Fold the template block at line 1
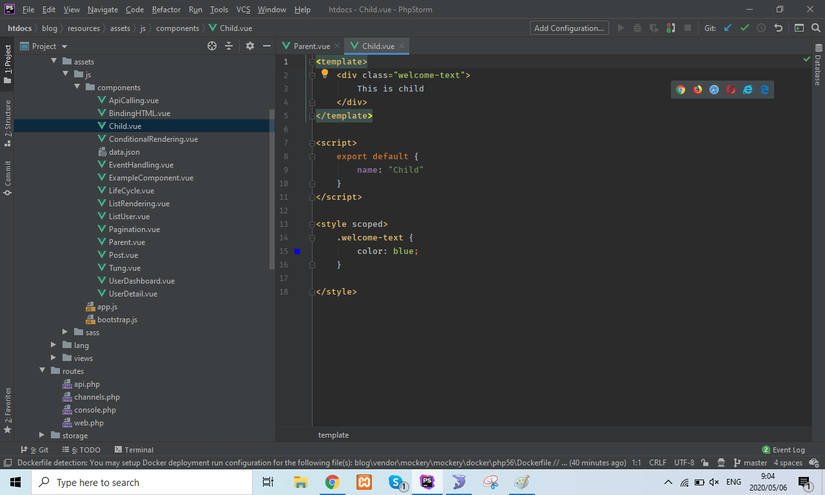The height and width of the screenshot is (495, 825). click(312, 62)
